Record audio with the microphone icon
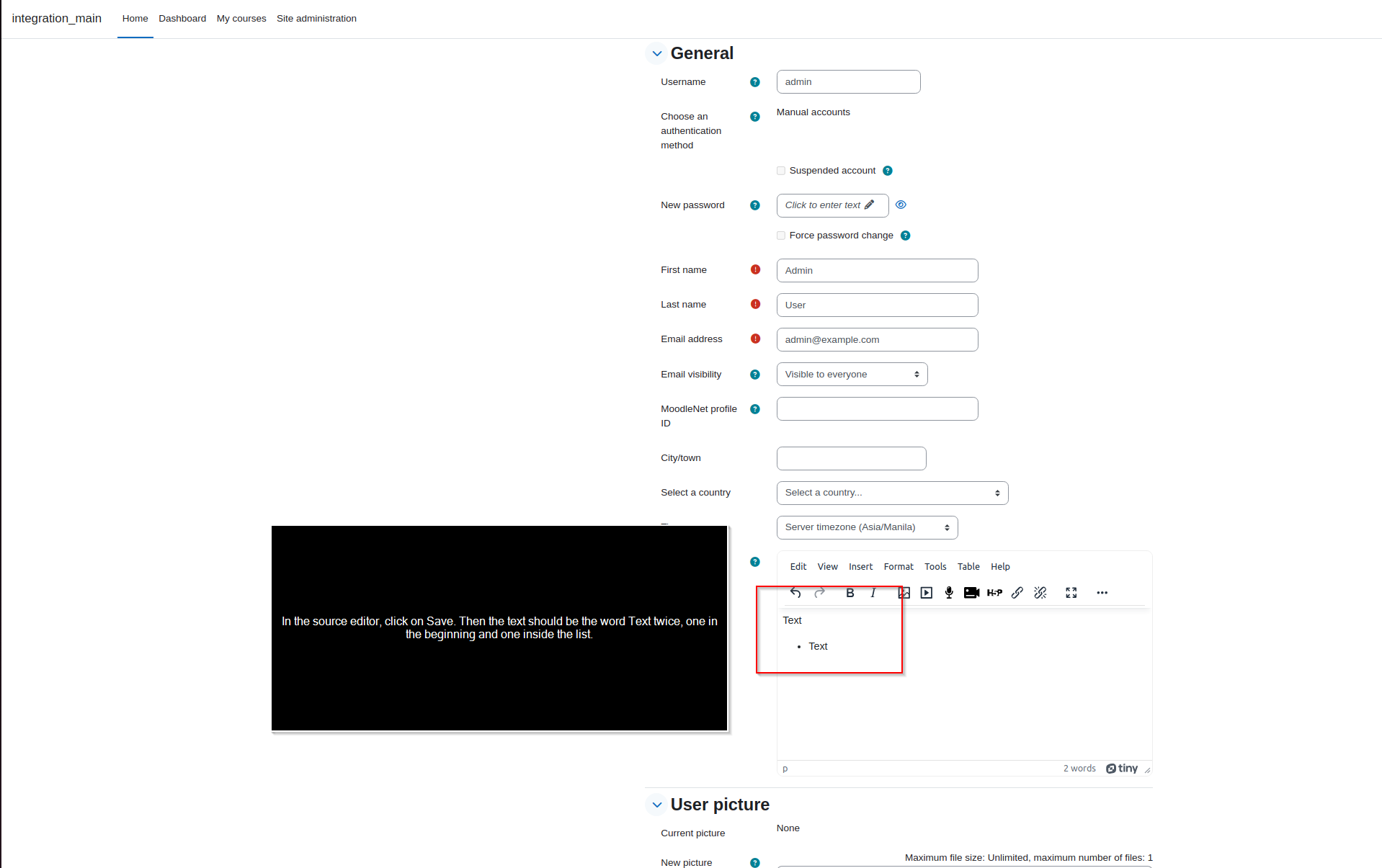 tap(949, 593)
